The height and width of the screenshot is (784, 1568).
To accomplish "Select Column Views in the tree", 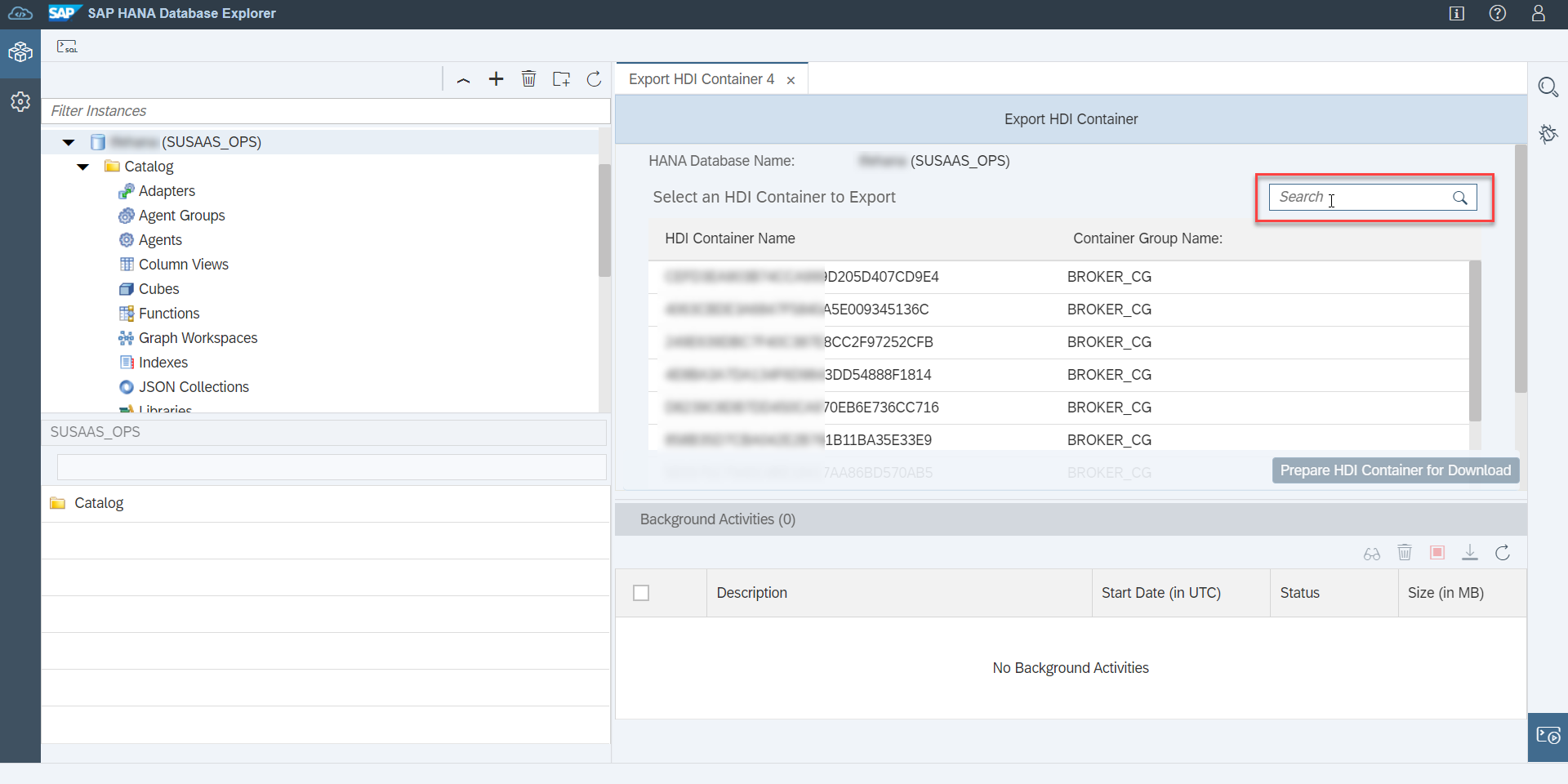I will pyautogui.click(x=183, y=265).
